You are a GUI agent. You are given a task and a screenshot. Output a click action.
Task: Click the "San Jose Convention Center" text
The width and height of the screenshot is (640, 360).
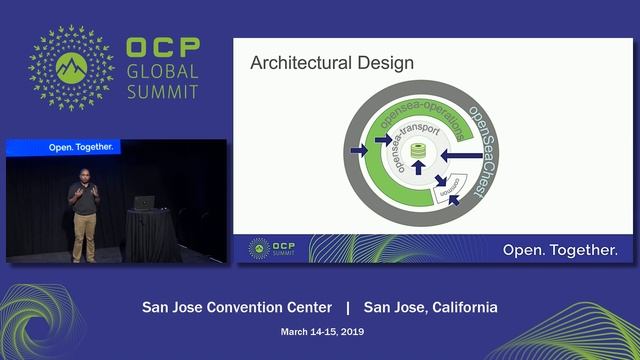237,307
